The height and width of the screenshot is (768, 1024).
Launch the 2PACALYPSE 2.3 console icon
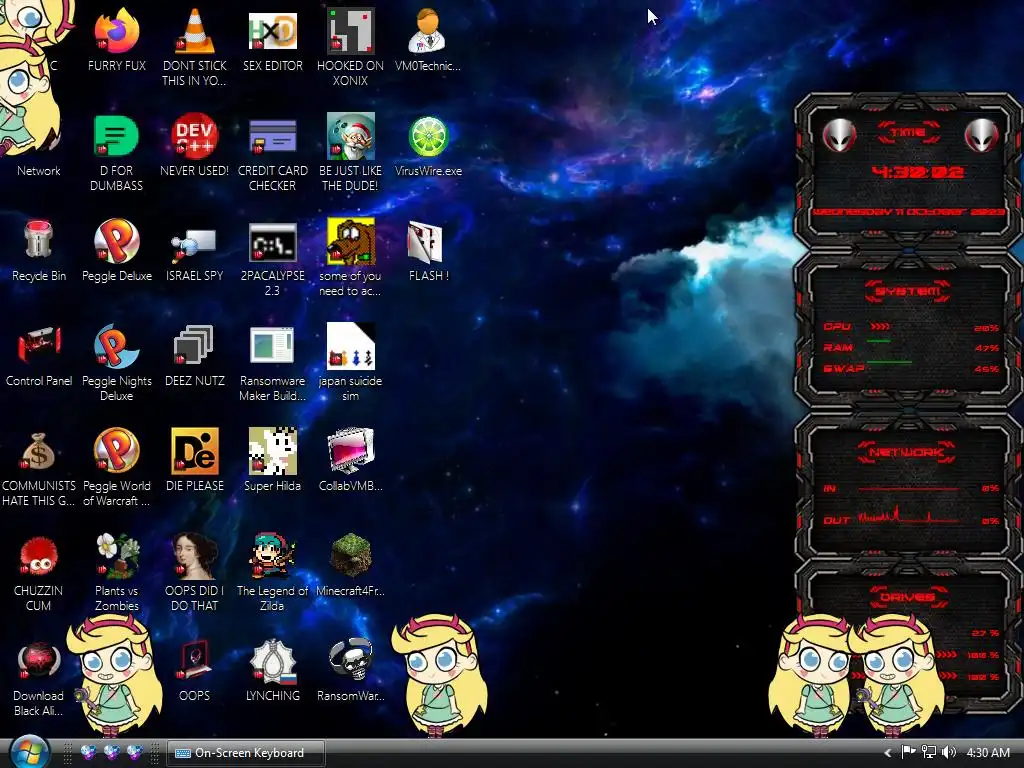272,242
